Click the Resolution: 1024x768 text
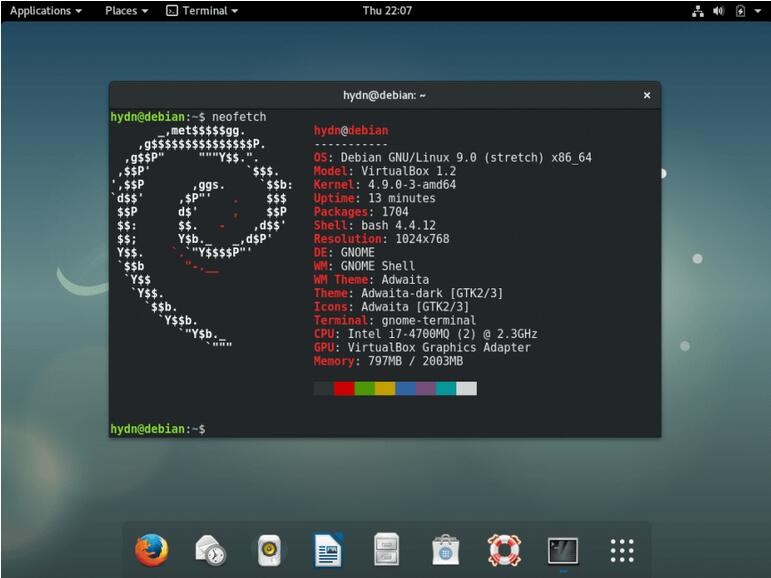Image resolution: width=771 pixels, height=578 pixels. coord(382,239)
